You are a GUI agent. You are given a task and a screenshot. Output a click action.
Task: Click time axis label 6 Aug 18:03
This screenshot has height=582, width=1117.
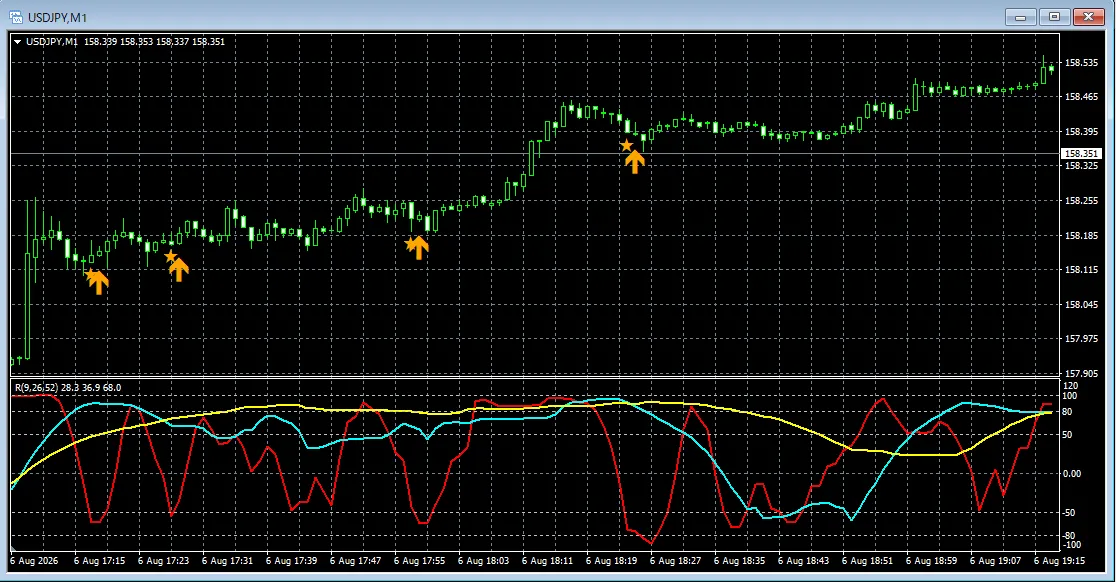click(483, 561)
